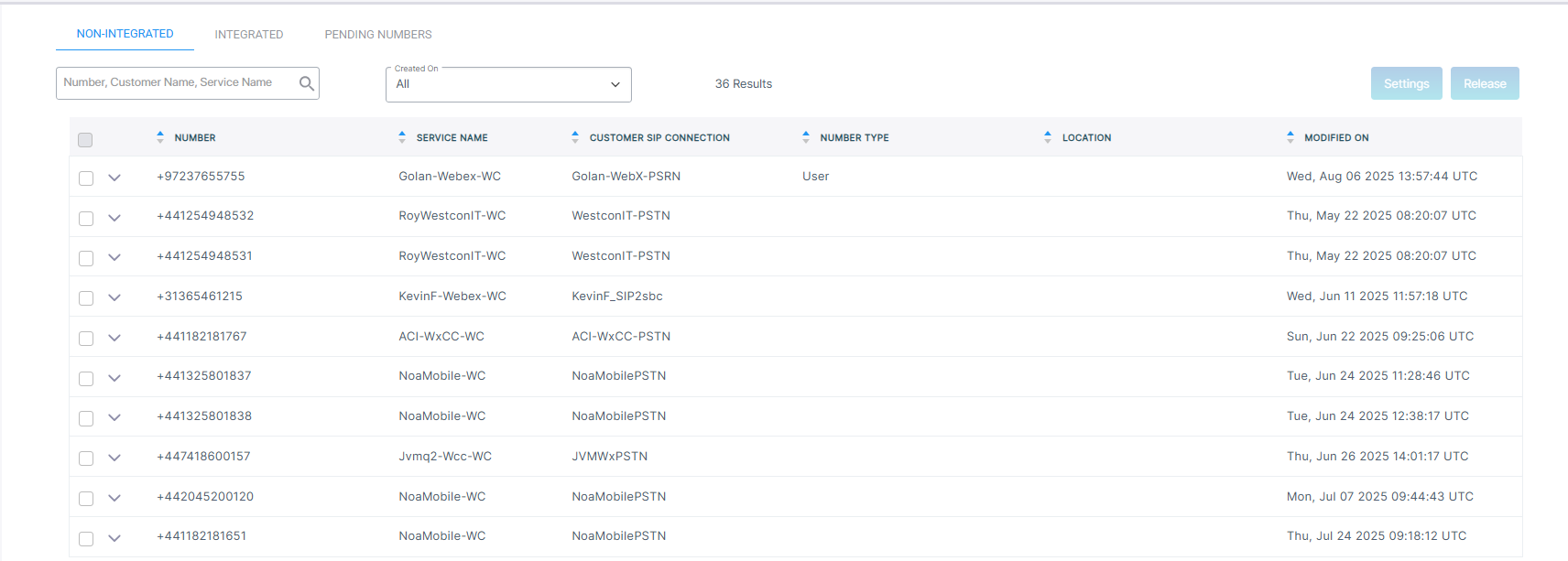Sort by Number Type column arrows
The width and height of the screenshot is (1568, 561).
click(806, 137)
